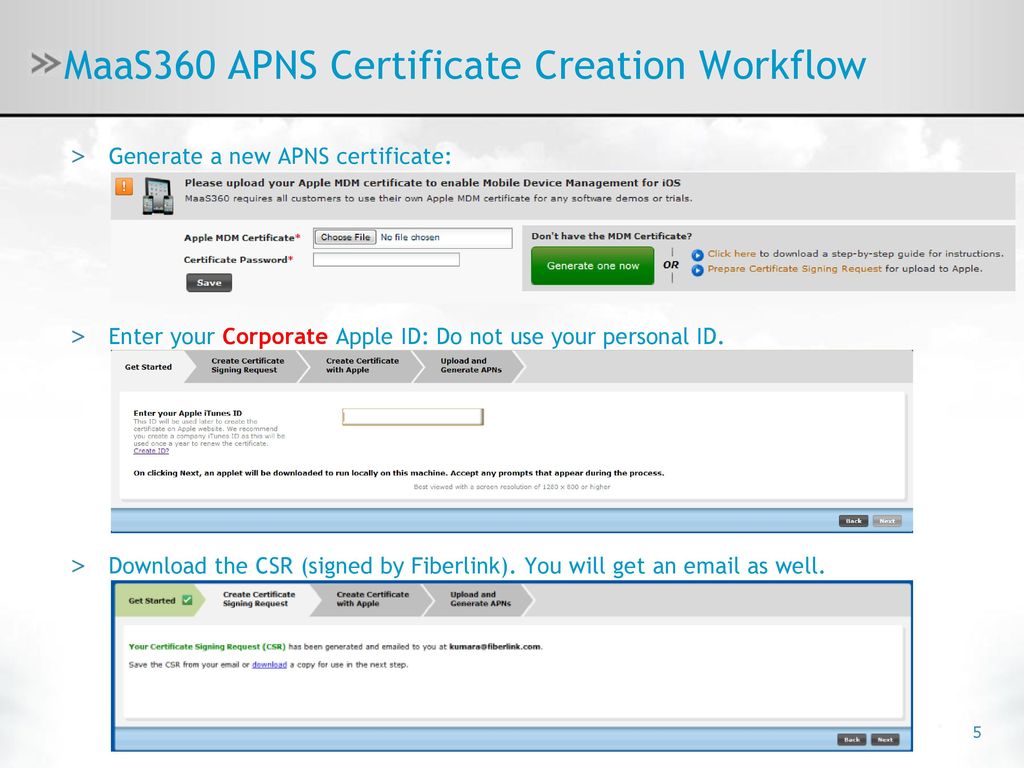
Task: Click the iPad and iPhone devices image
Action: click(158, 196)
